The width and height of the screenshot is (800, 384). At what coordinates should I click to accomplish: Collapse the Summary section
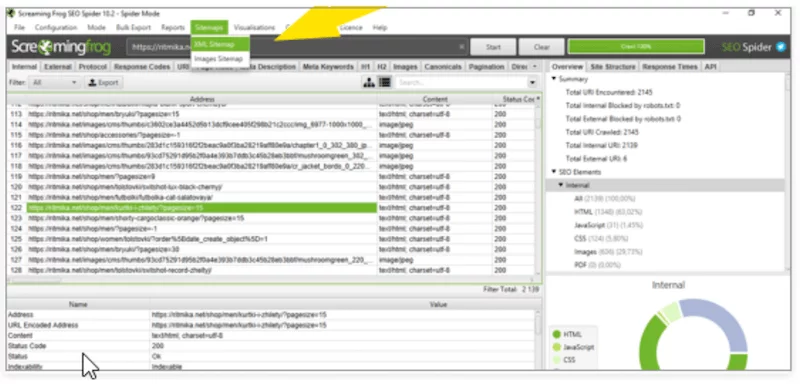pyautogui.click(x=554, y=79)
